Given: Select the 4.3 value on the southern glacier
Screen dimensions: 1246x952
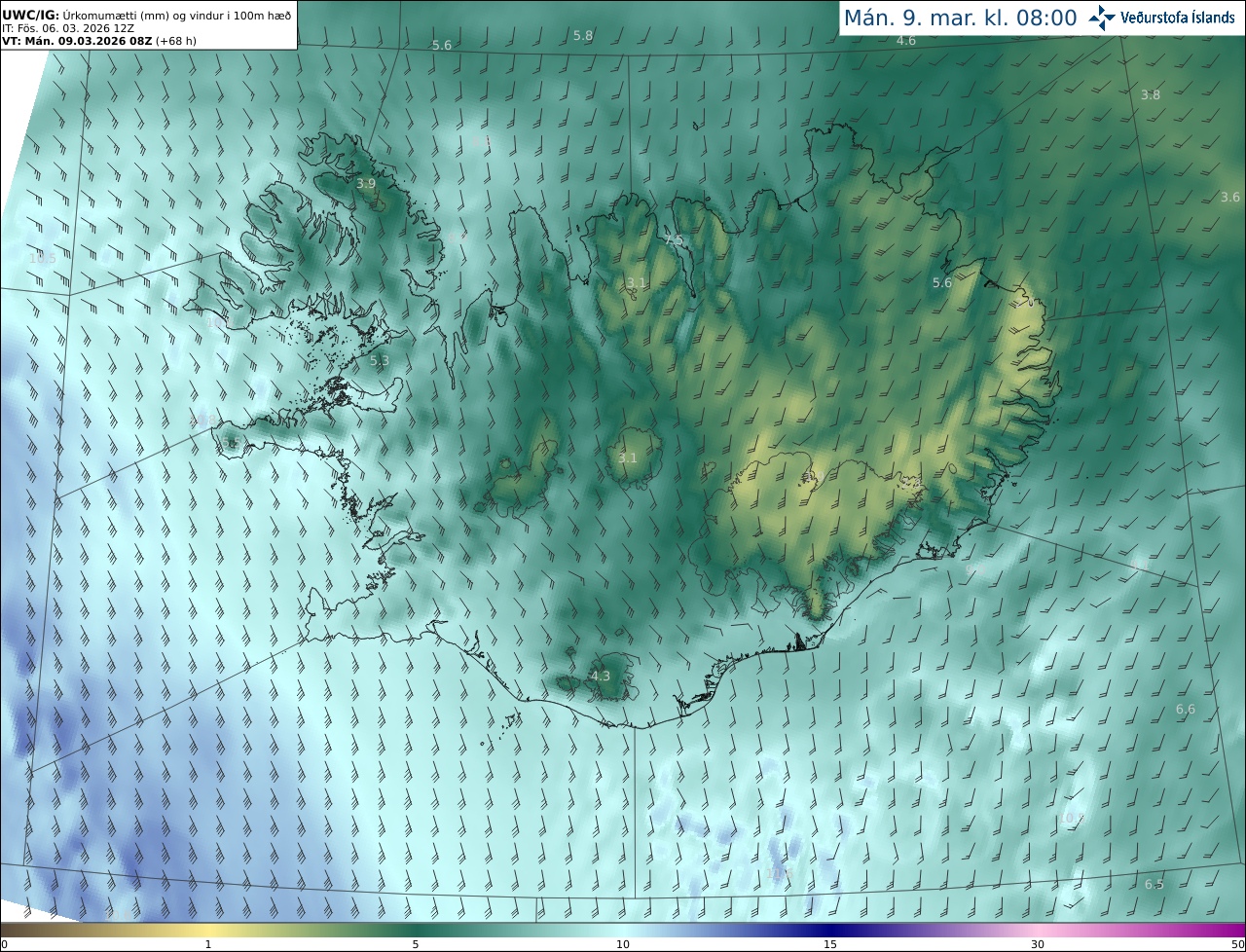Looking at the screenshot, I should coord(601,676).
